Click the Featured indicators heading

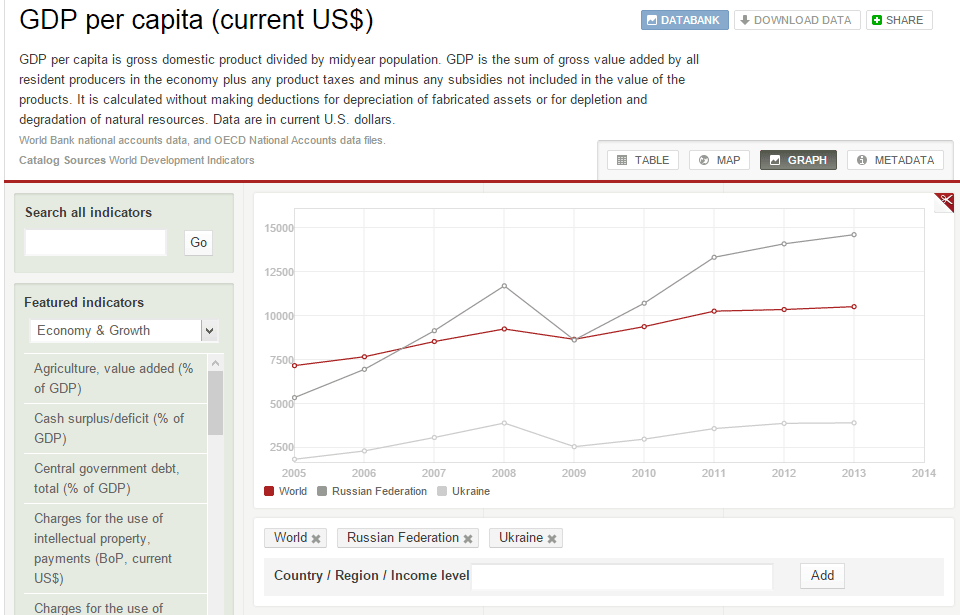point(84,303)
